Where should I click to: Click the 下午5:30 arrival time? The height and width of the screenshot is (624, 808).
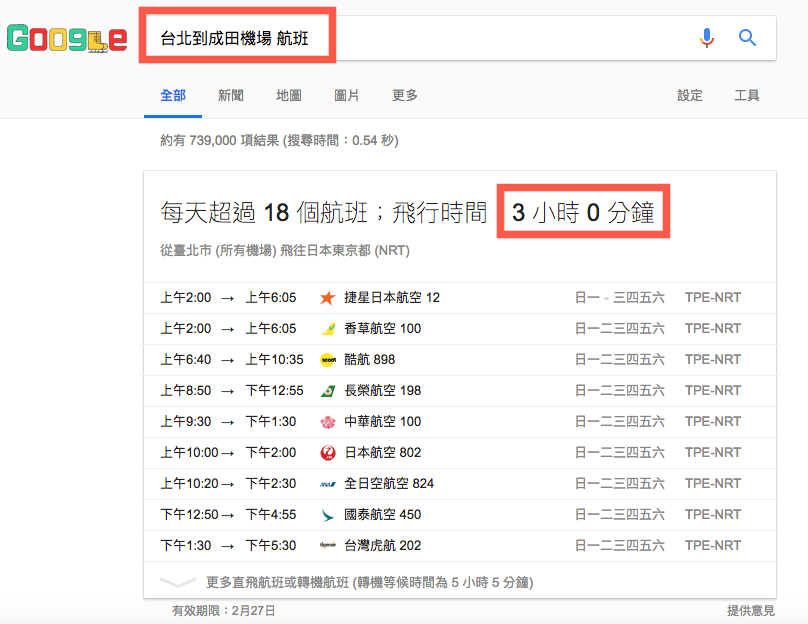(271, 545)
